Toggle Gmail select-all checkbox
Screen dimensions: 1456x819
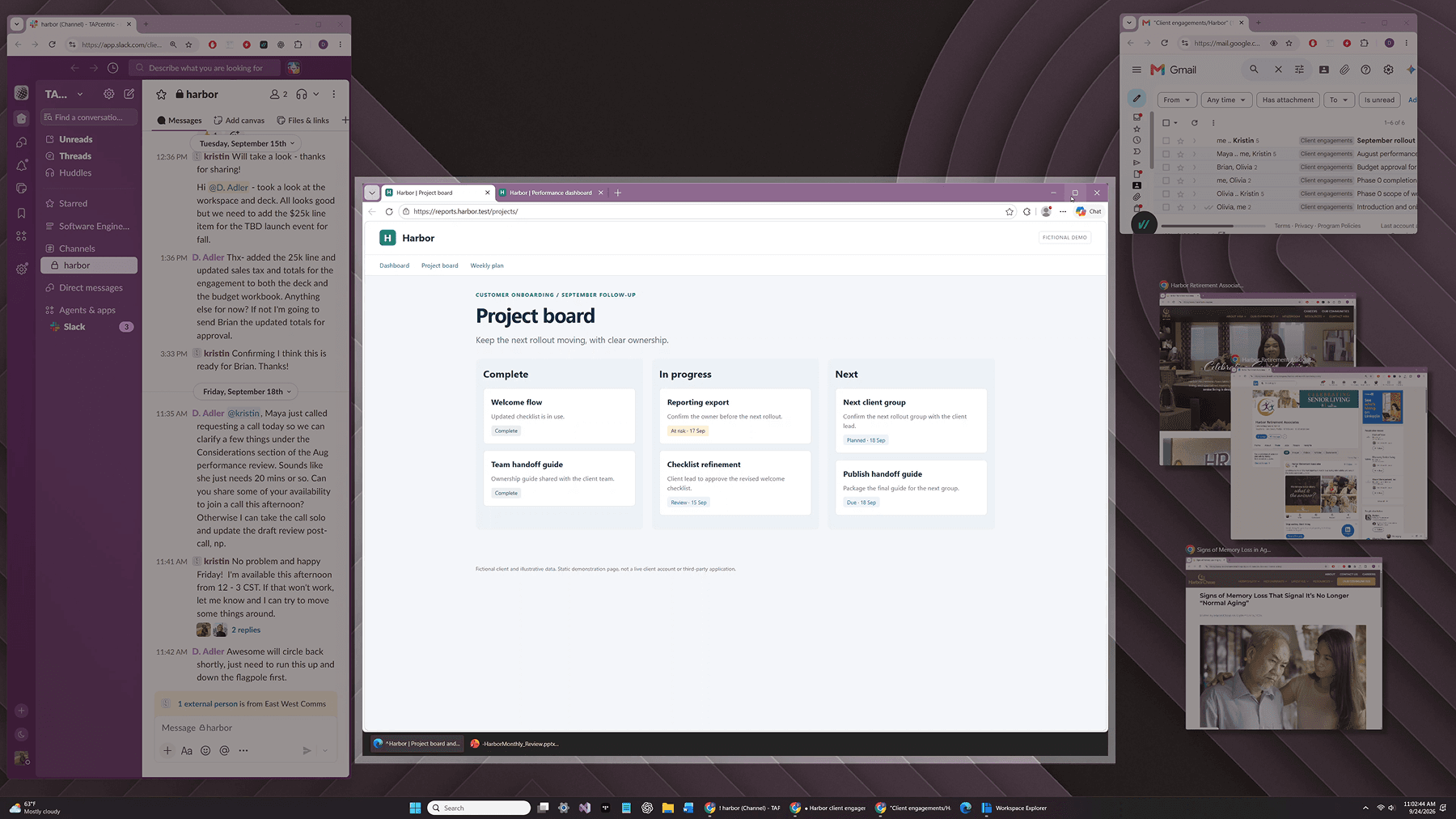[x=1166, y=123]
